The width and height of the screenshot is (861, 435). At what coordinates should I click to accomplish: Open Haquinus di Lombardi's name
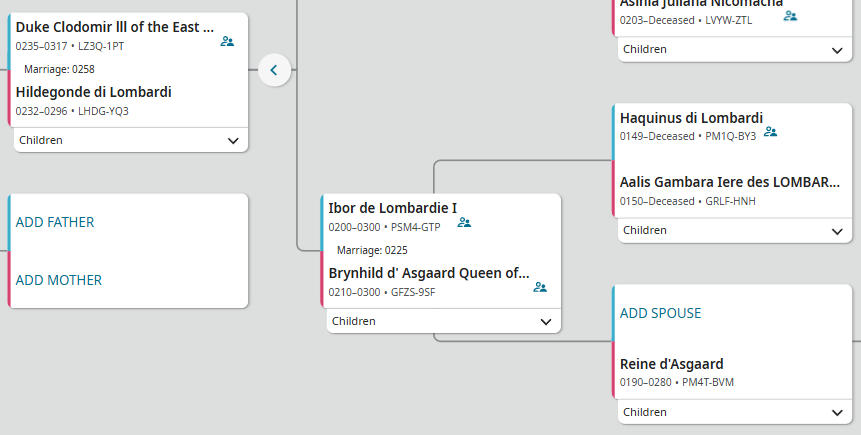pyautogui.click(x=691, y=118)
